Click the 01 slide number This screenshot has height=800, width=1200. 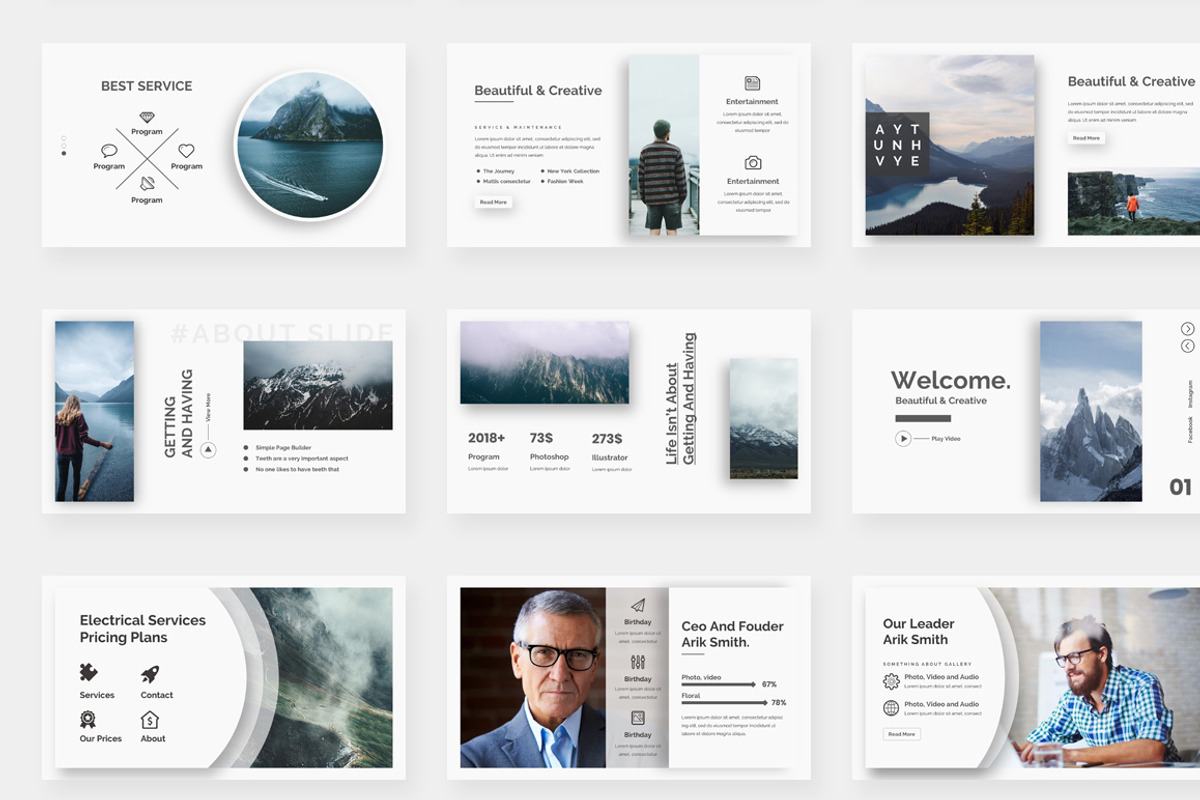coord(1181,487)
